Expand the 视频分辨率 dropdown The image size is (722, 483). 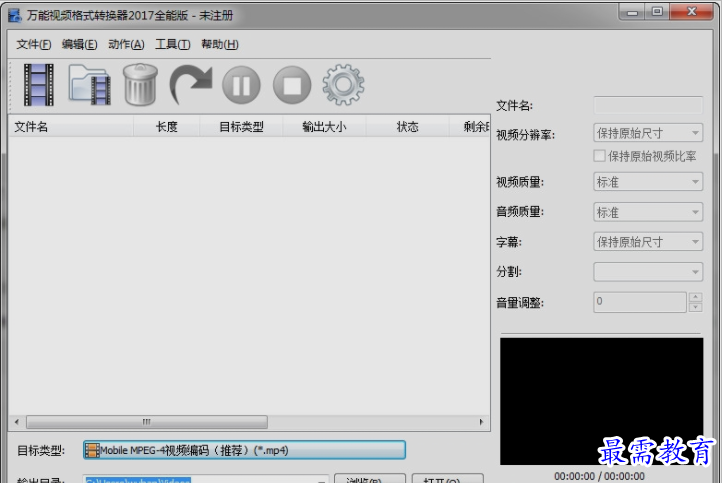click(648, 133)
